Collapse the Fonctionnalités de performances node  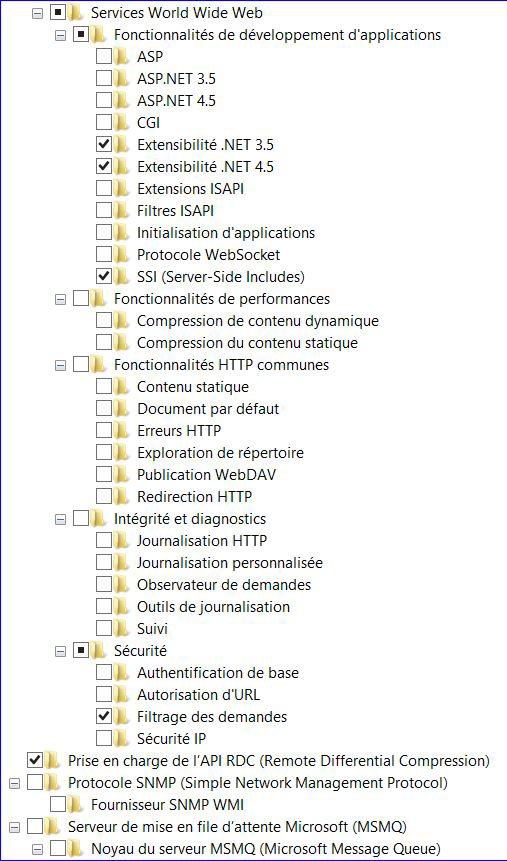click(x=61, y=300)
